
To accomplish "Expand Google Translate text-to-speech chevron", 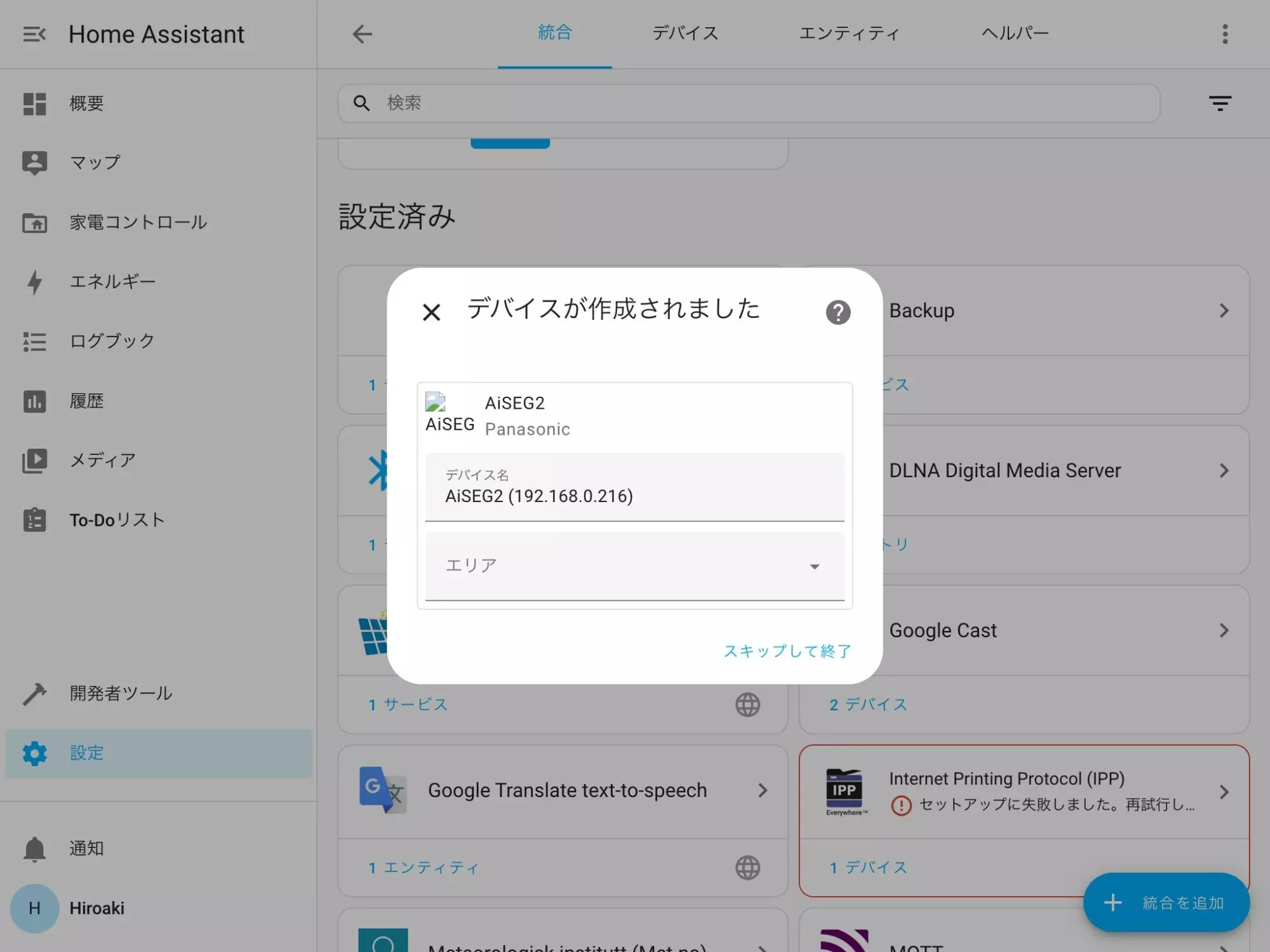I will click(x=763, y=790).
